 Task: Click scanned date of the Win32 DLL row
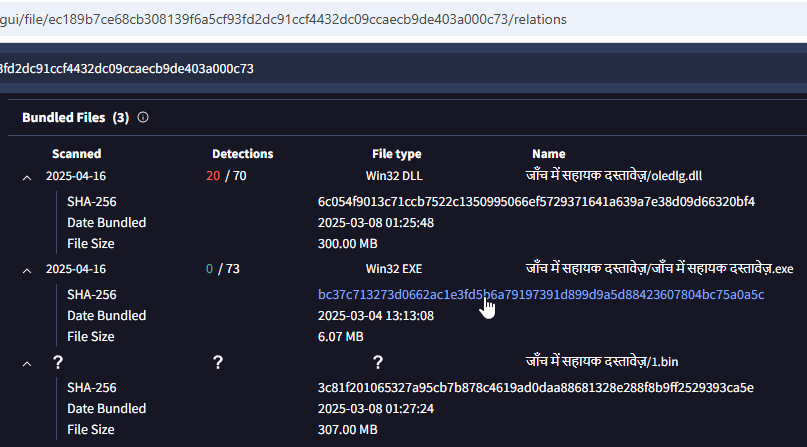coord(76,175)
